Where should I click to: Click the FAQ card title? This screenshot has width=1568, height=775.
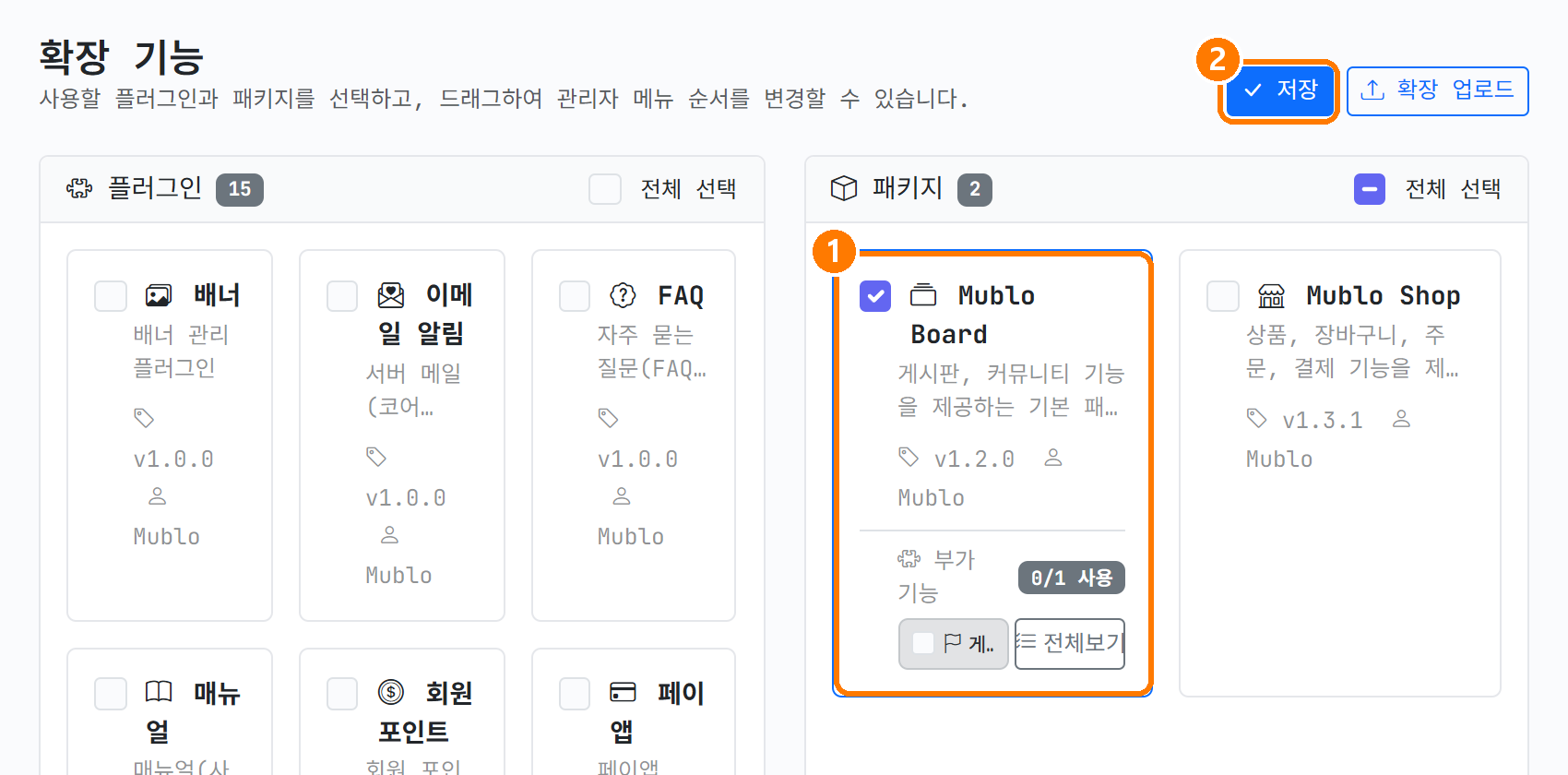(x=681, y=295)
